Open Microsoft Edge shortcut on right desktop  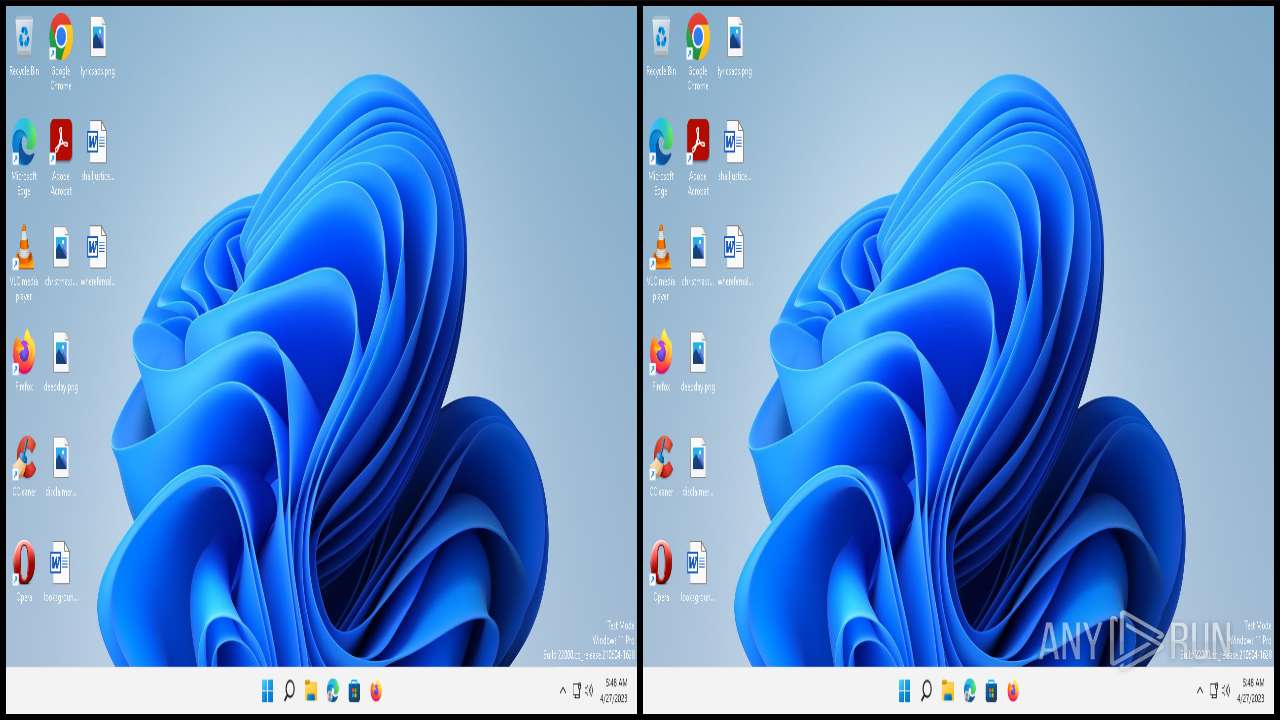tap(661, 158)
